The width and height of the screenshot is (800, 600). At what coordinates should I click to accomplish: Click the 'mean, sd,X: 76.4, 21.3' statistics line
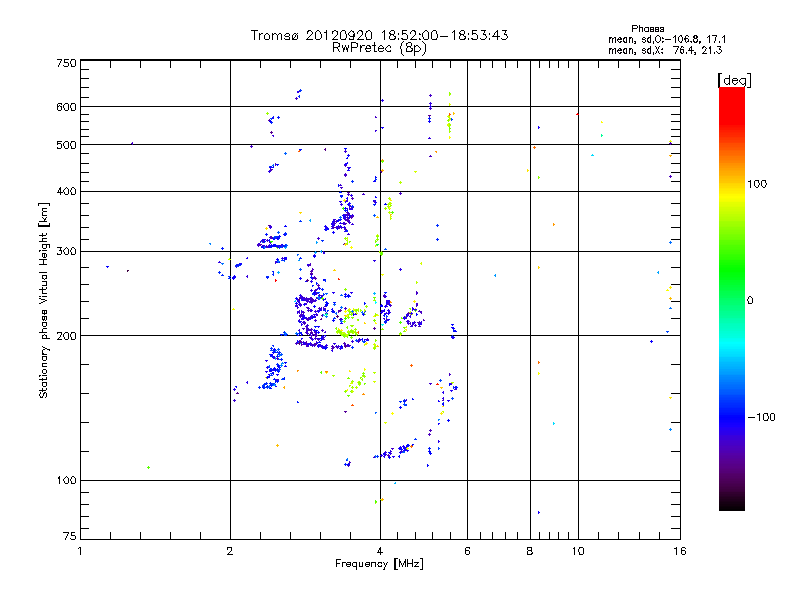click(x=665, y=50)
